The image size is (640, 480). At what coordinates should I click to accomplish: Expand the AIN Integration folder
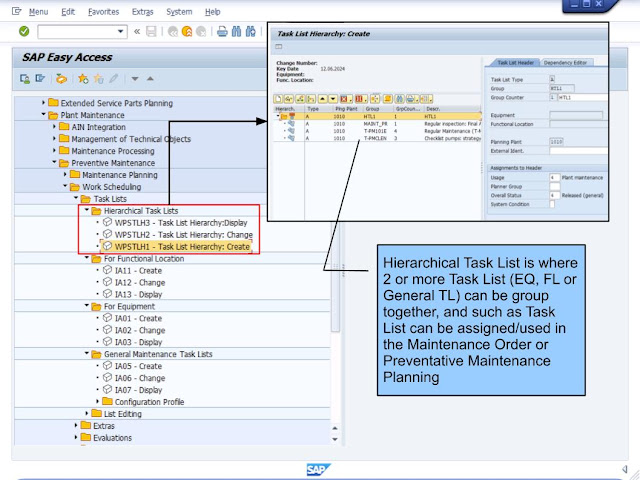tap(54, 127)
